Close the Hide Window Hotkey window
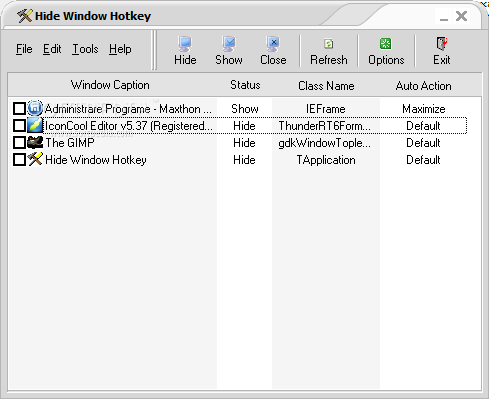This screenshot has width=489, height=399. pos(461,16)
